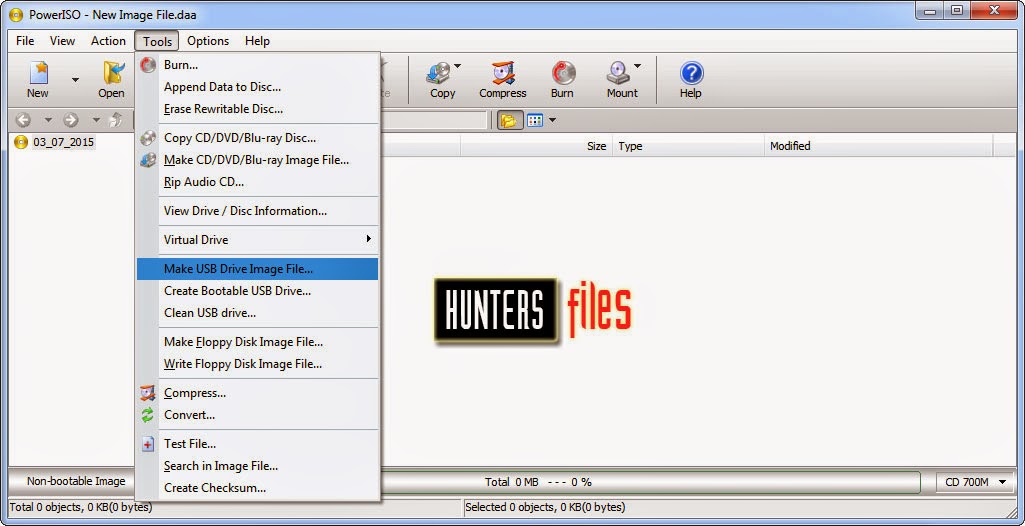Screen dimensions: 1025x526
Task: Click the Up one level icon
Action: pos(116,120)
